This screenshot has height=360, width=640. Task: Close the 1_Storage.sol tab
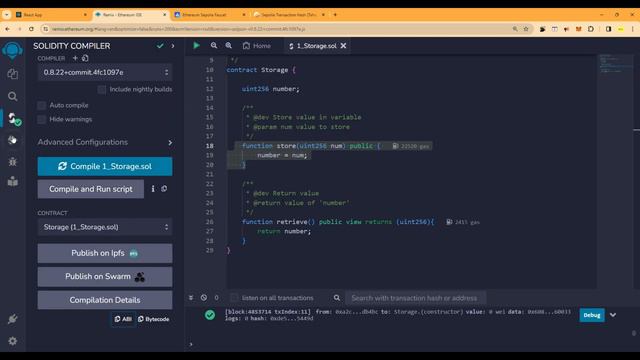coord(343,46)
